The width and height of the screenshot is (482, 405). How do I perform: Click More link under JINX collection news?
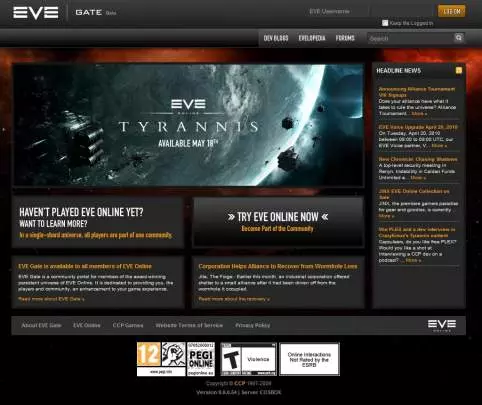click(386, 216)
